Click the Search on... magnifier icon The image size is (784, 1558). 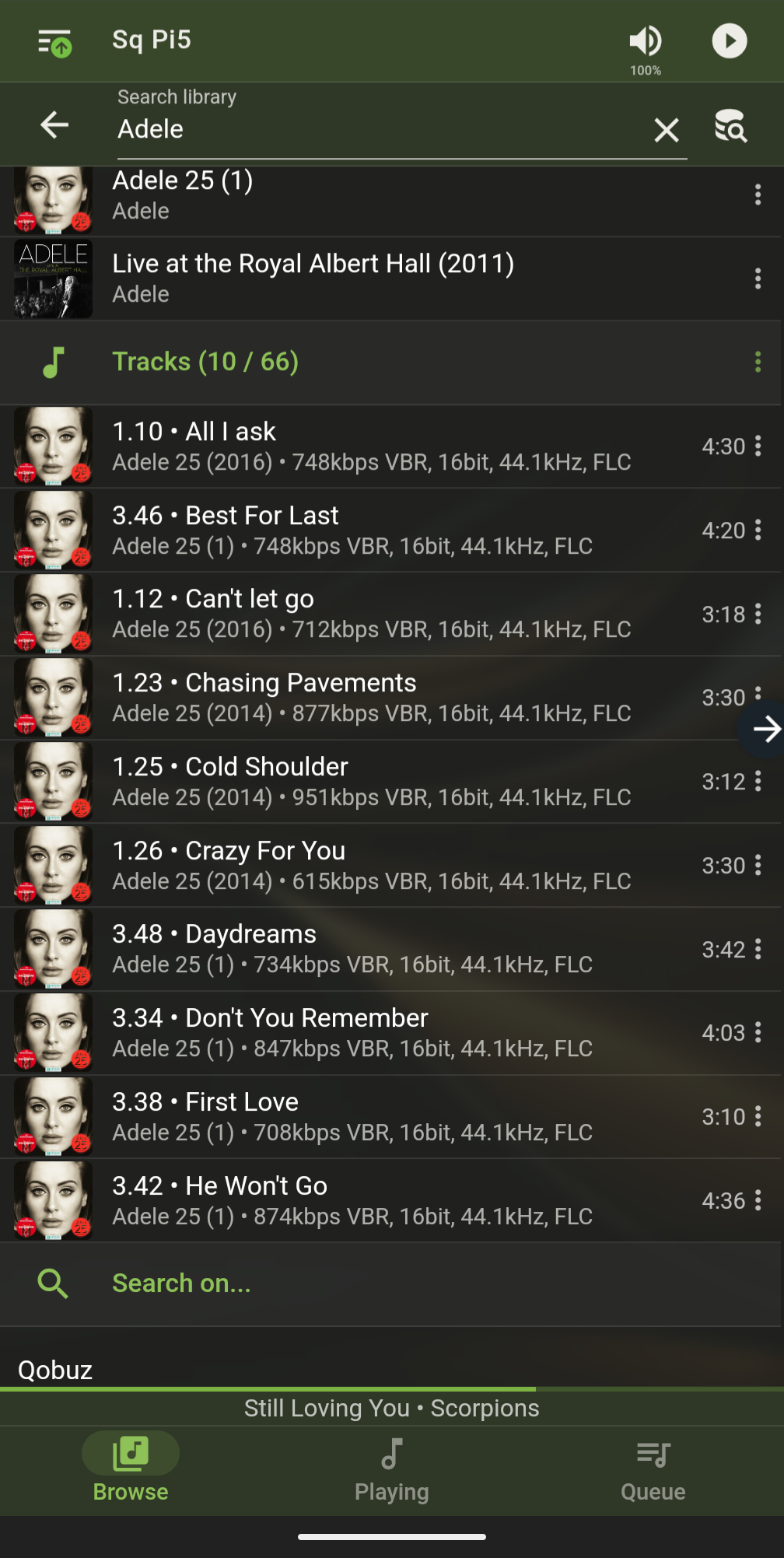pyautogui.click(x=53, y=1283)
